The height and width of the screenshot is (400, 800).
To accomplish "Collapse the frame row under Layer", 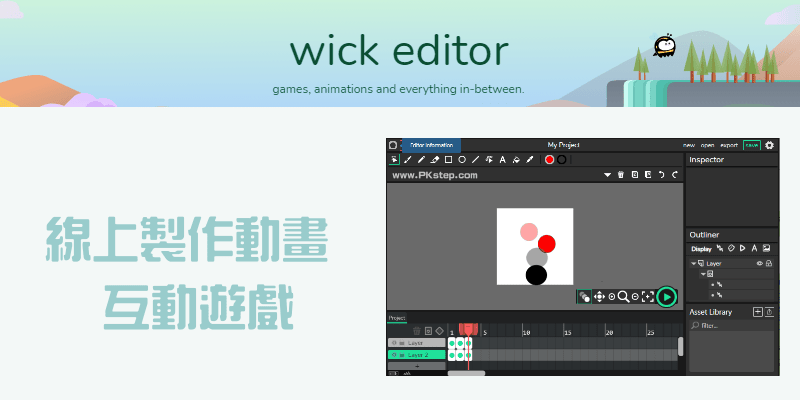I will [703, 274].
